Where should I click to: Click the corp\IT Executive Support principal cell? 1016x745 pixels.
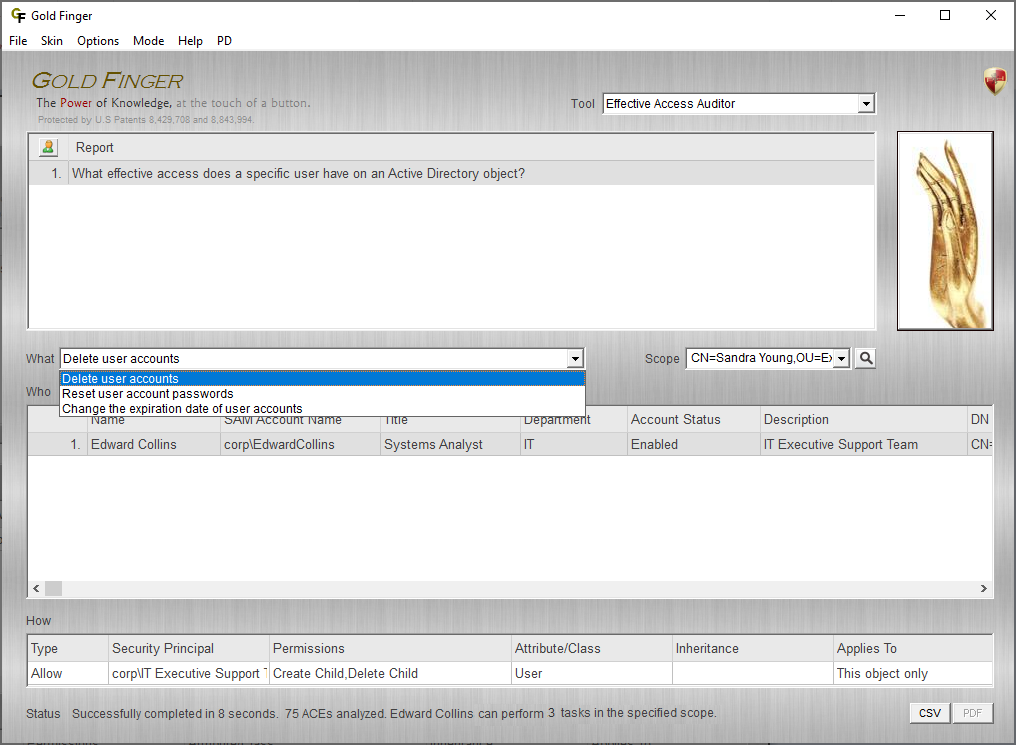point(189,673)
